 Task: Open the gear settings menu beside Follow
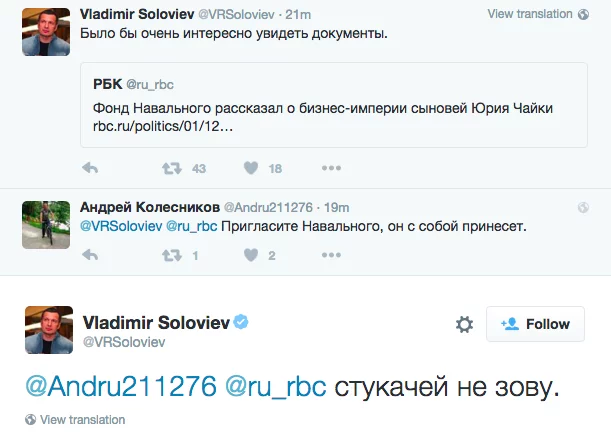(x=464, y=324)
